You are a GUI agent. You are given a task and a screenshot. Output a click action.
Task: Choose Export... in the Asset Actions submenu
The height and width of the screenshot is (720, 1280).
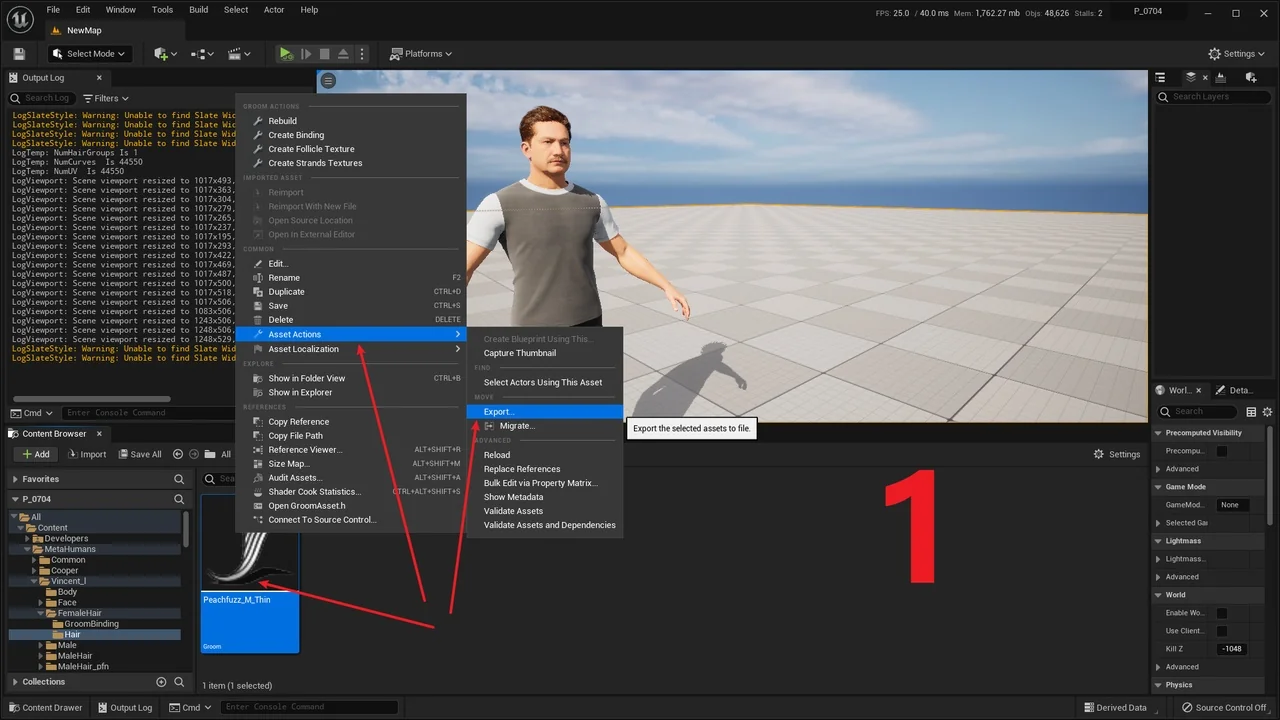point(498,412)
